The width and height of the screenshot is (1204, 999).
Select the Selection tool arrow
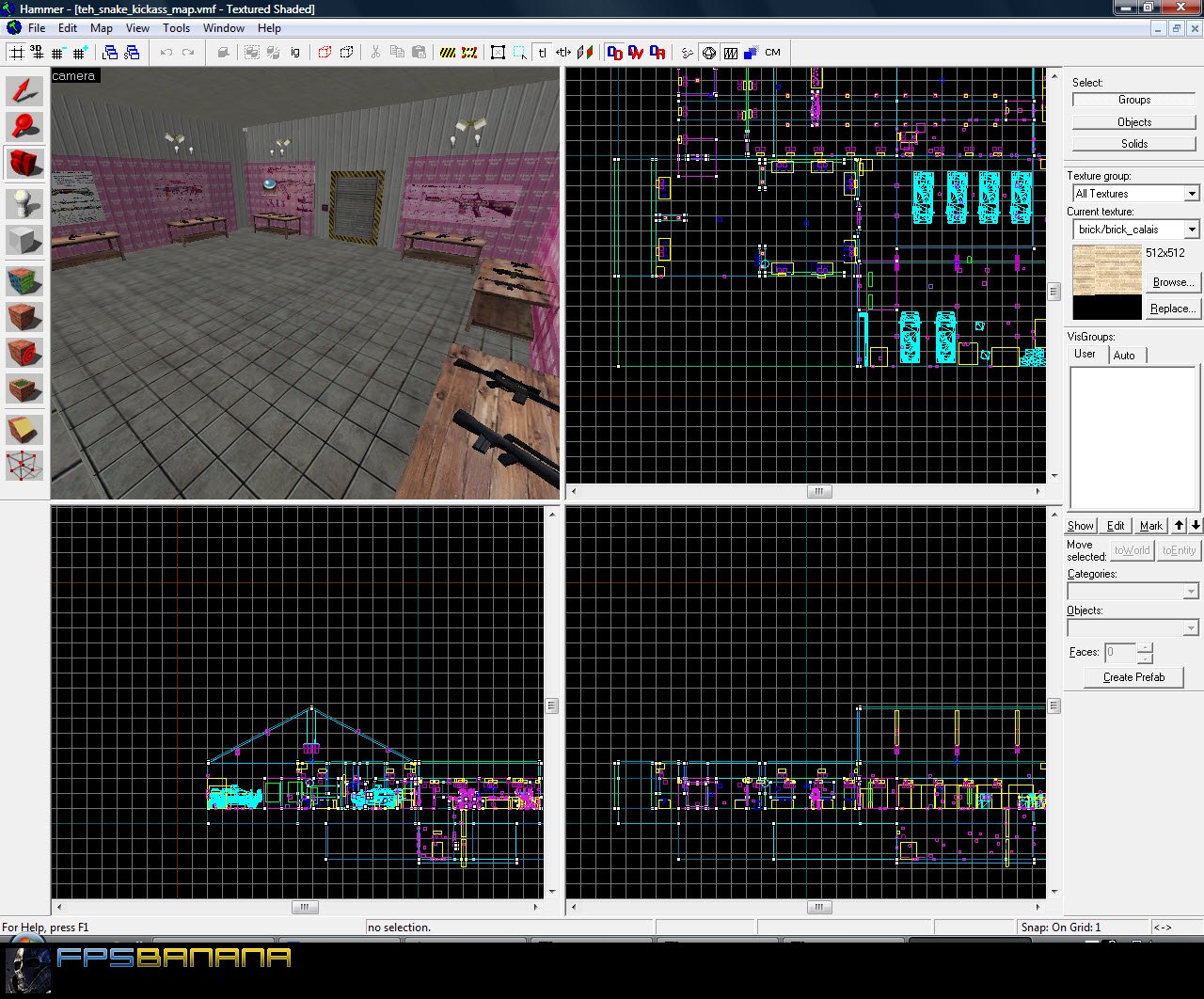click(x=24, y=91)
